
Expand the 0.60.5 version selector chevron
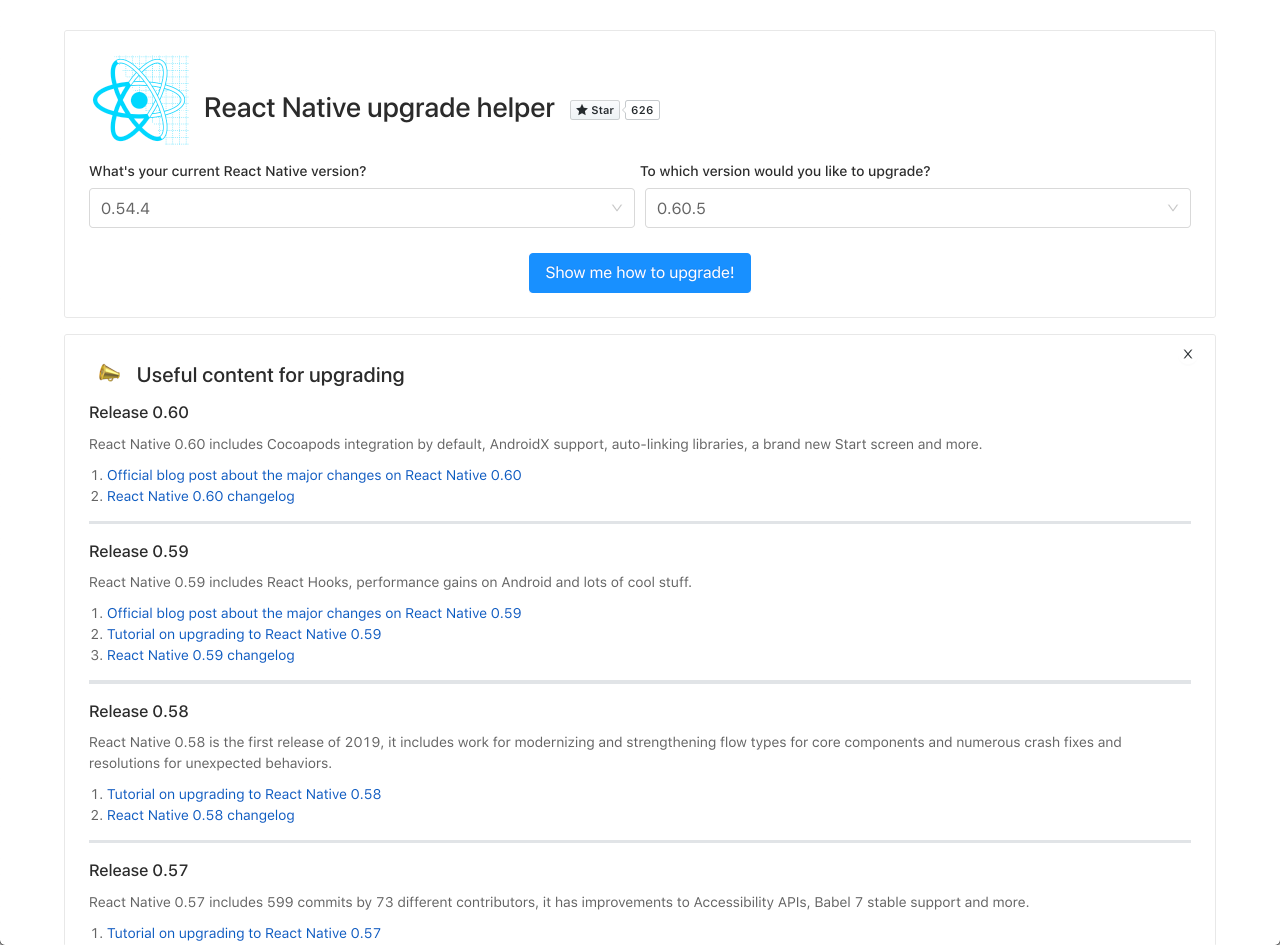[x=1171, y=208]
